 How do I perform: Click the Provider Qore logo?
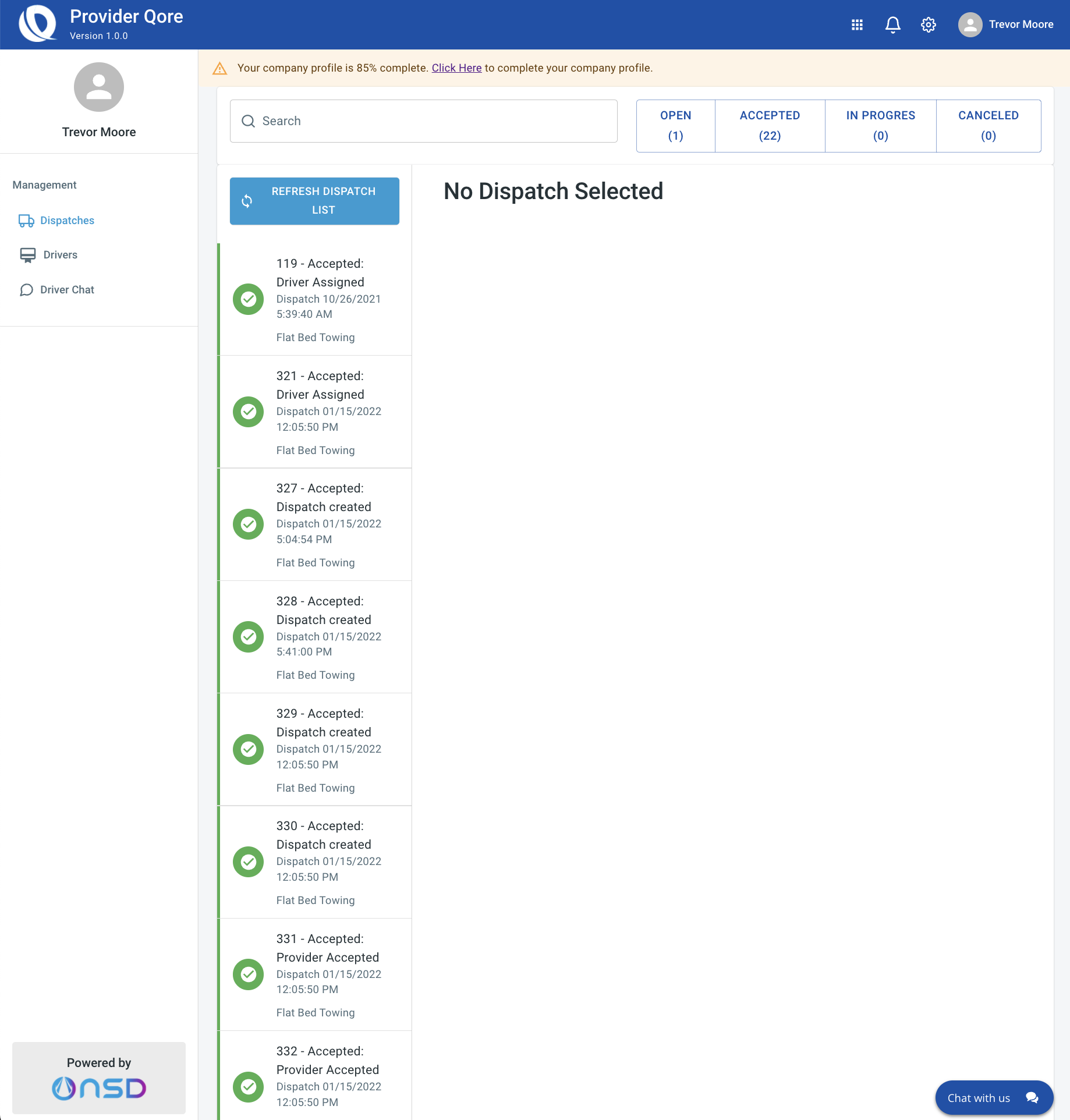(x=38, y=24)
